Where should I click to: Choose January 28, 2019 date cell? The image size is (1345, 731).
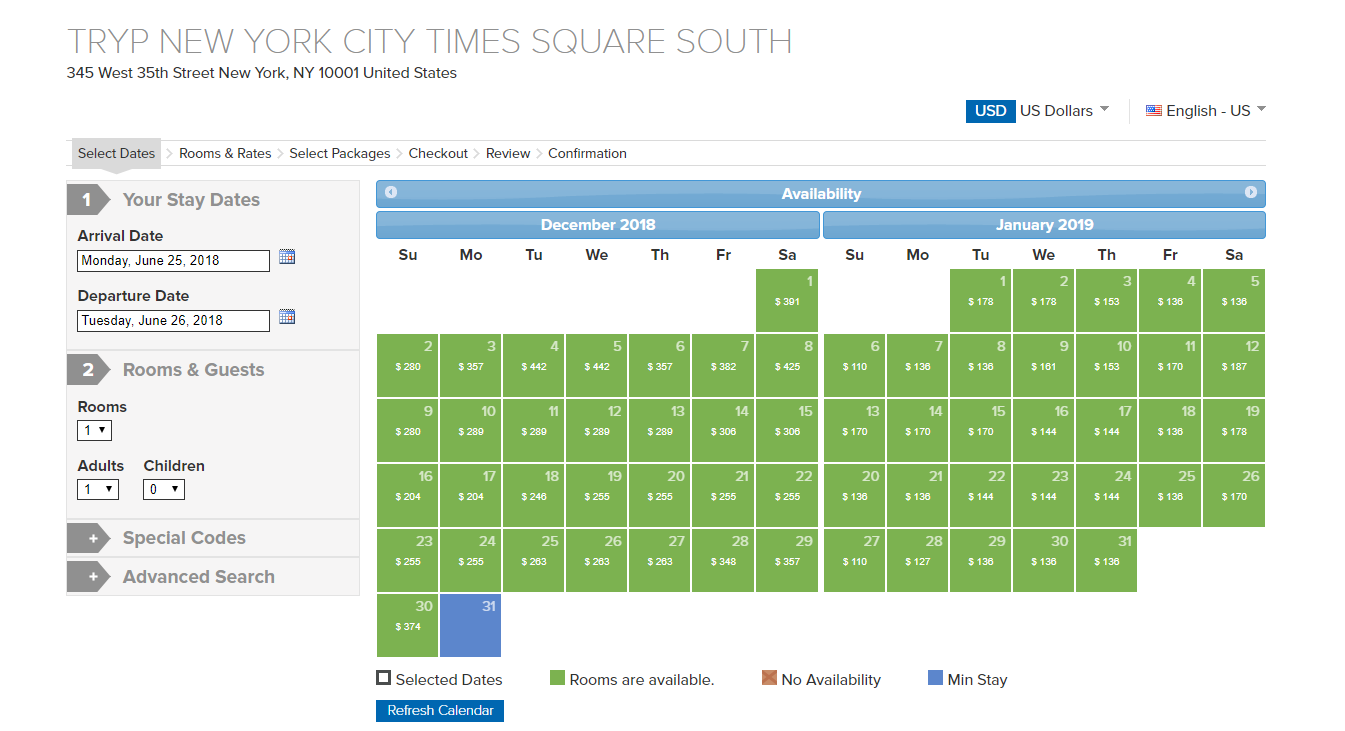(x=918, y=560)
